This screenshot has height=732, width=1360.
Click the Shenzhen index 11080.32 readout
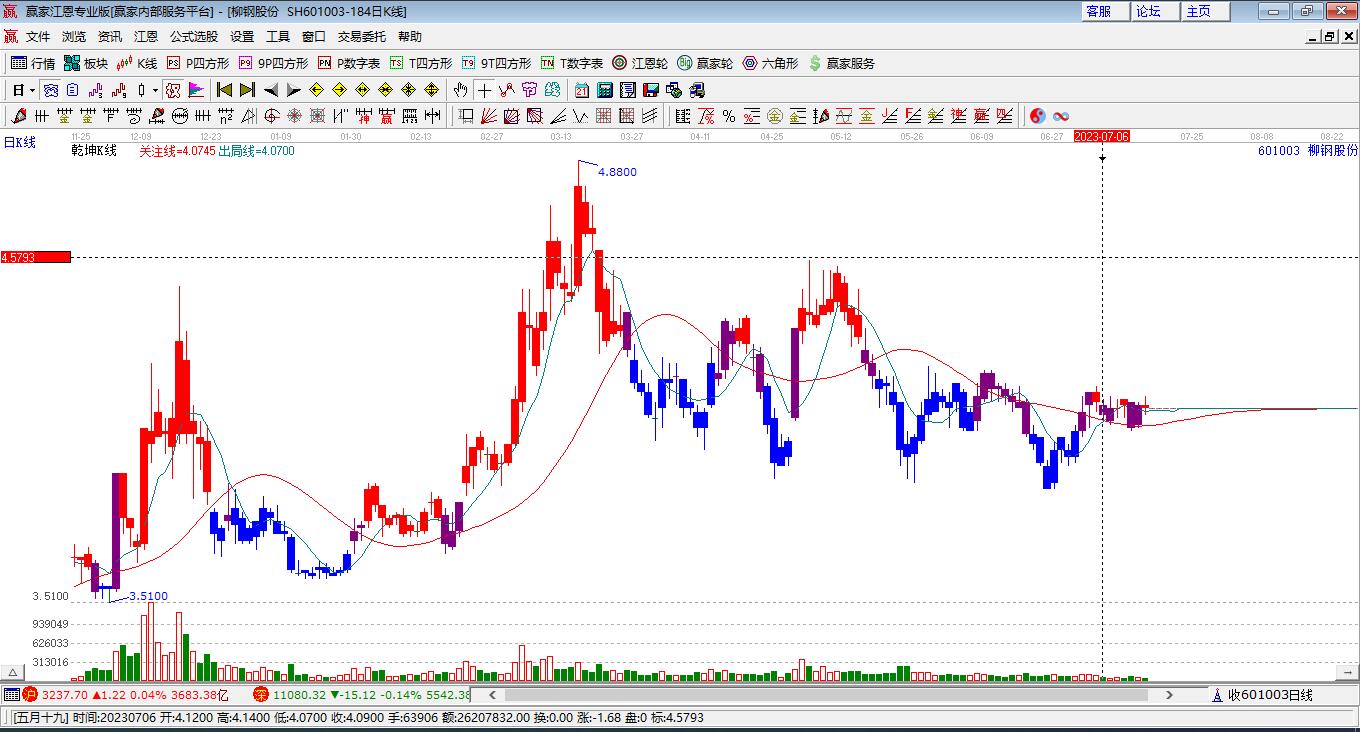pos(299,695)
